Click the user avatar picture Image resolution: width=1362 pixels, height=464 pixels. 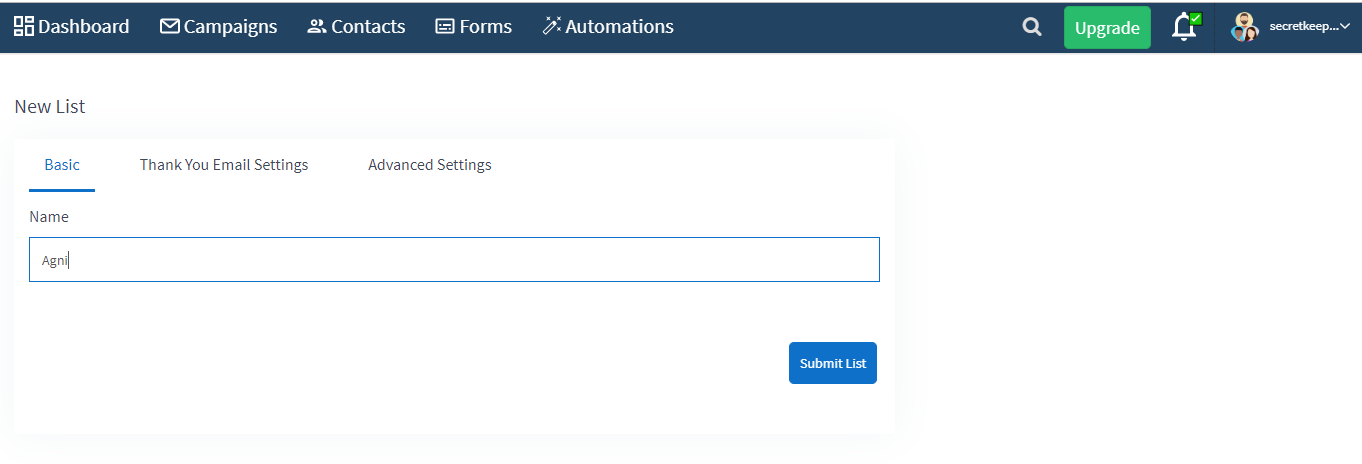pos(1245,27)
